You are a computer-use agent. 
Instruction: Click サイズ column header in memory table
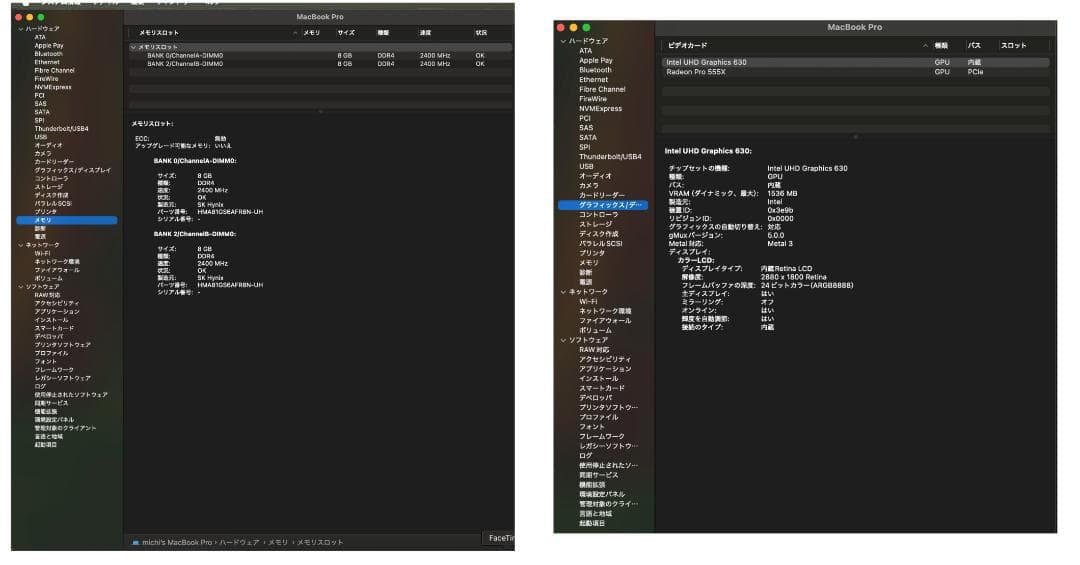[x=346, y=32]
